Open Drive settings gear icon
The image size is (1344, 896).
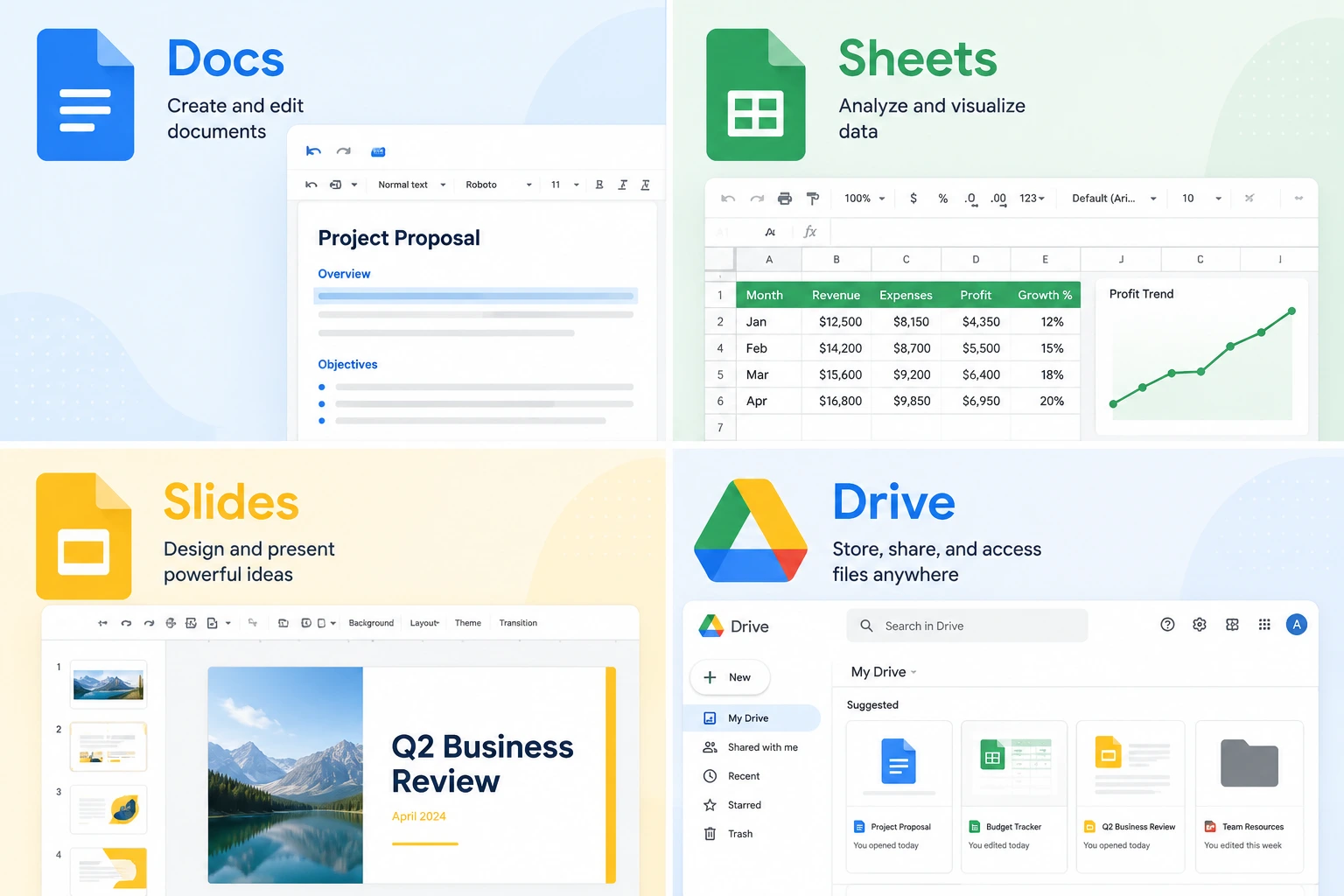pyautogui.click(x=1200, y=625)
